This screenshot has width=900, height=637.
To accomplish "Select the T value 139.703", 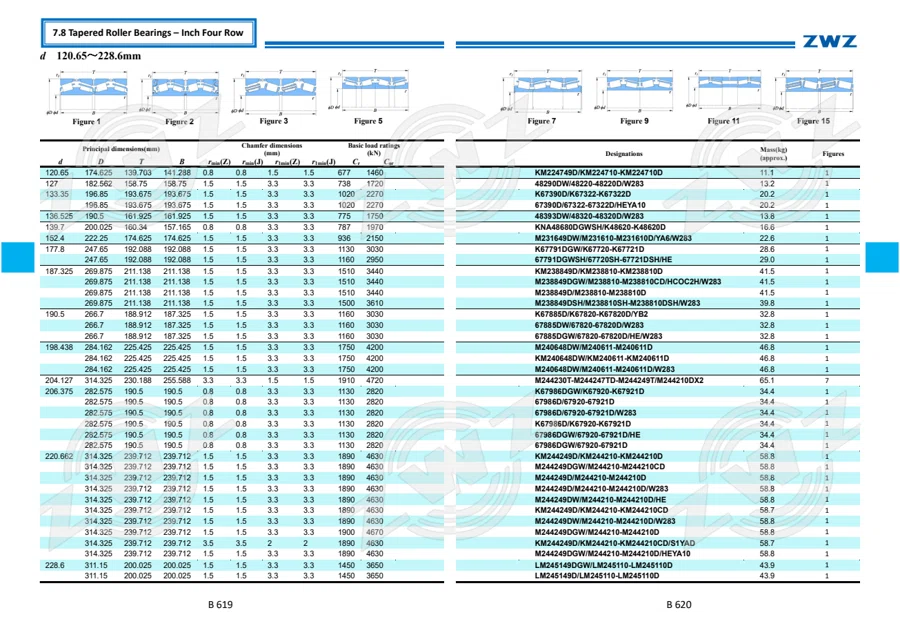I will [x=138, y=173].
